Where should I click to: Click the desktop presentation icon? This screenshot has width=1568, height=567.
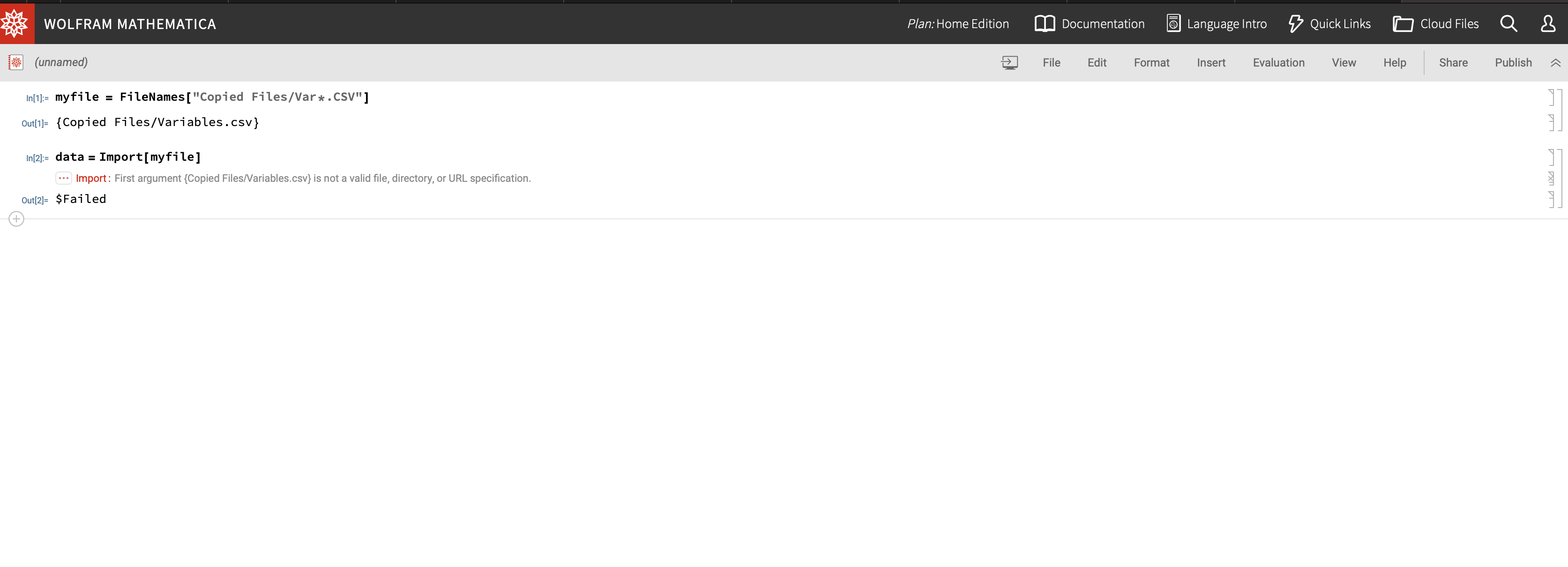pyautogui.click(x=1009, y=63)
